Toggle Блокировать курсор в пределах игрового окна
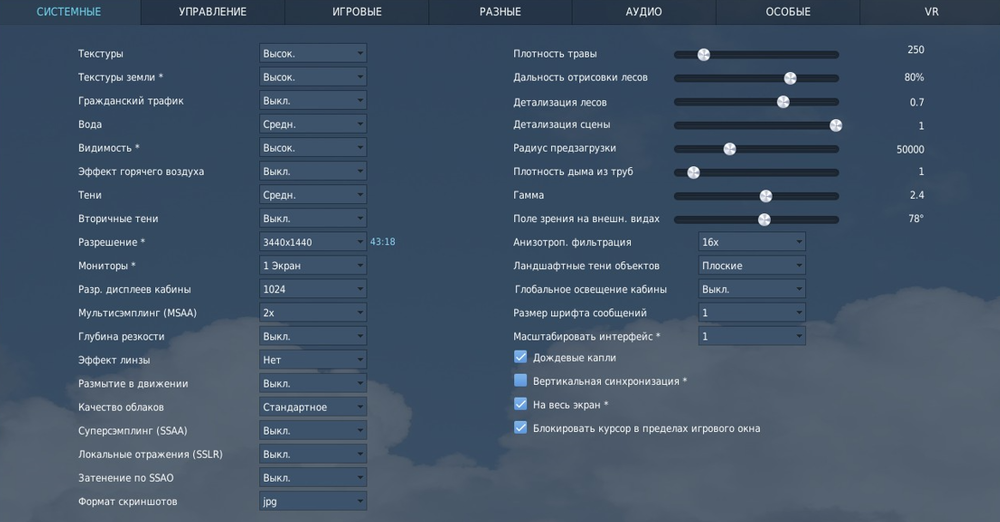The image size is (1000, 522). 520,428
